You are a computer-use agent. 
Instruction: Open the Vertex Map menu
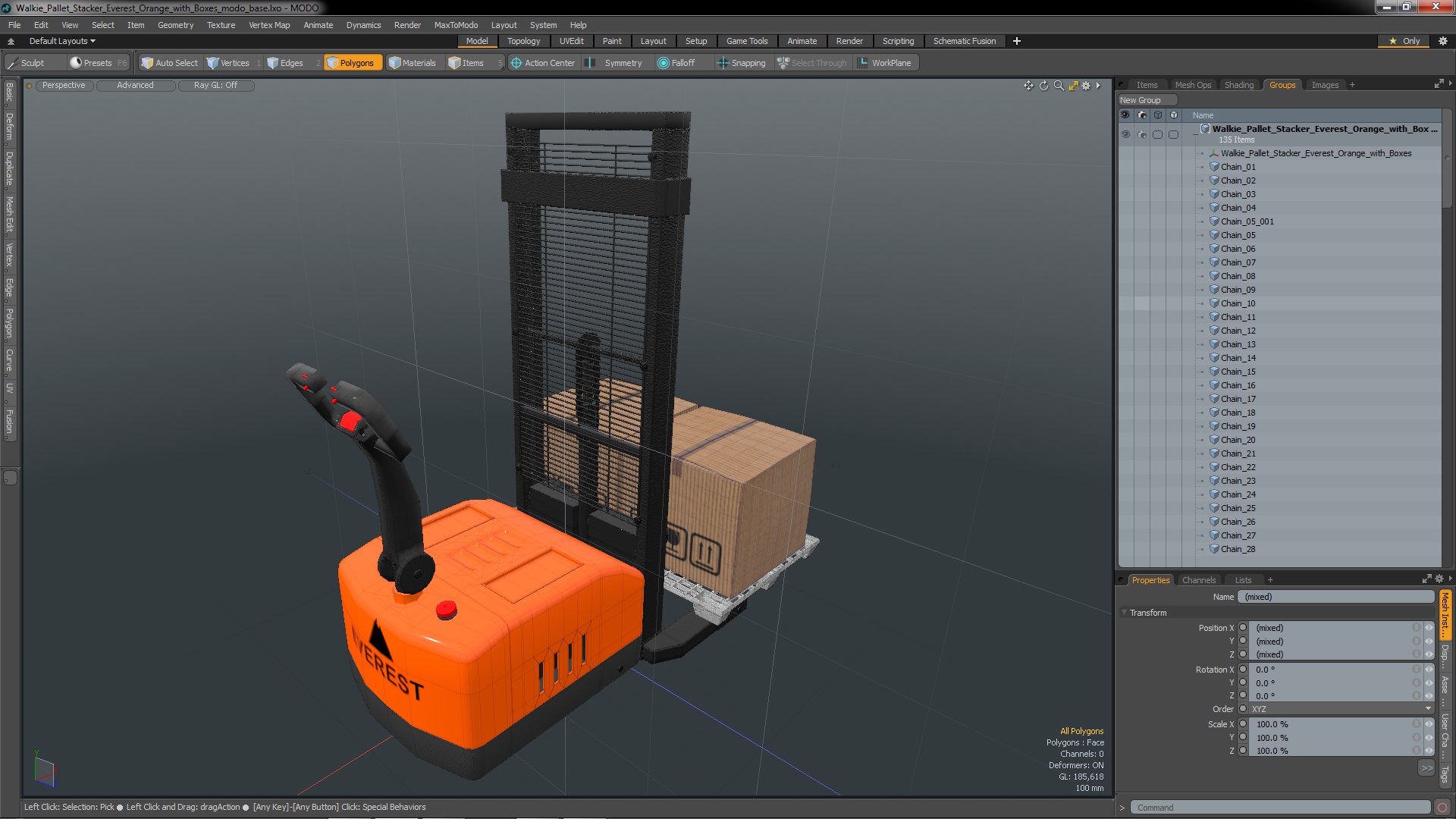(269, 25)
